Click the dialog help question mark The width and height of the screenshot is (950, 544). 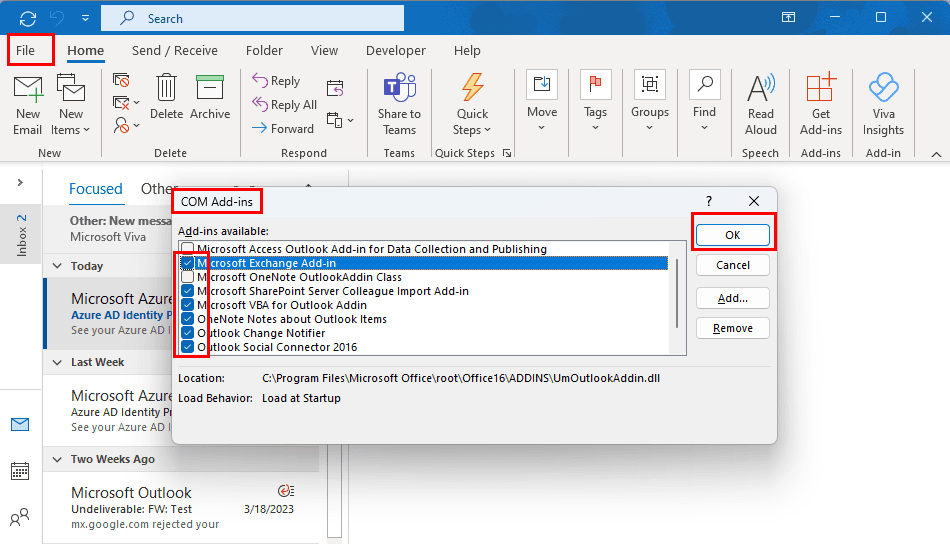click(709, 201)
